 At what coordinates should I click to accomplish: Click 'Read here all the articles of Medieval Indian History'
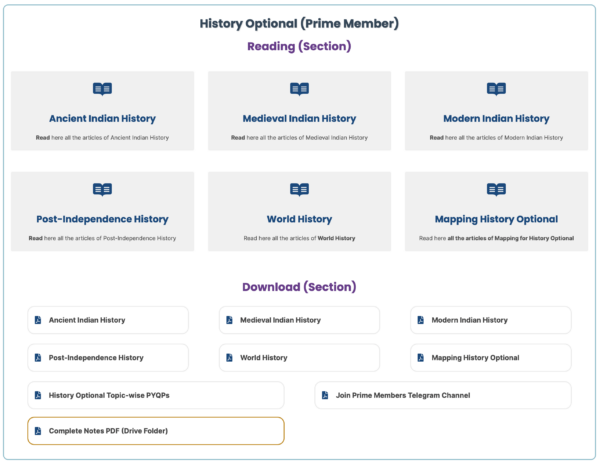(x=299, y=138)
